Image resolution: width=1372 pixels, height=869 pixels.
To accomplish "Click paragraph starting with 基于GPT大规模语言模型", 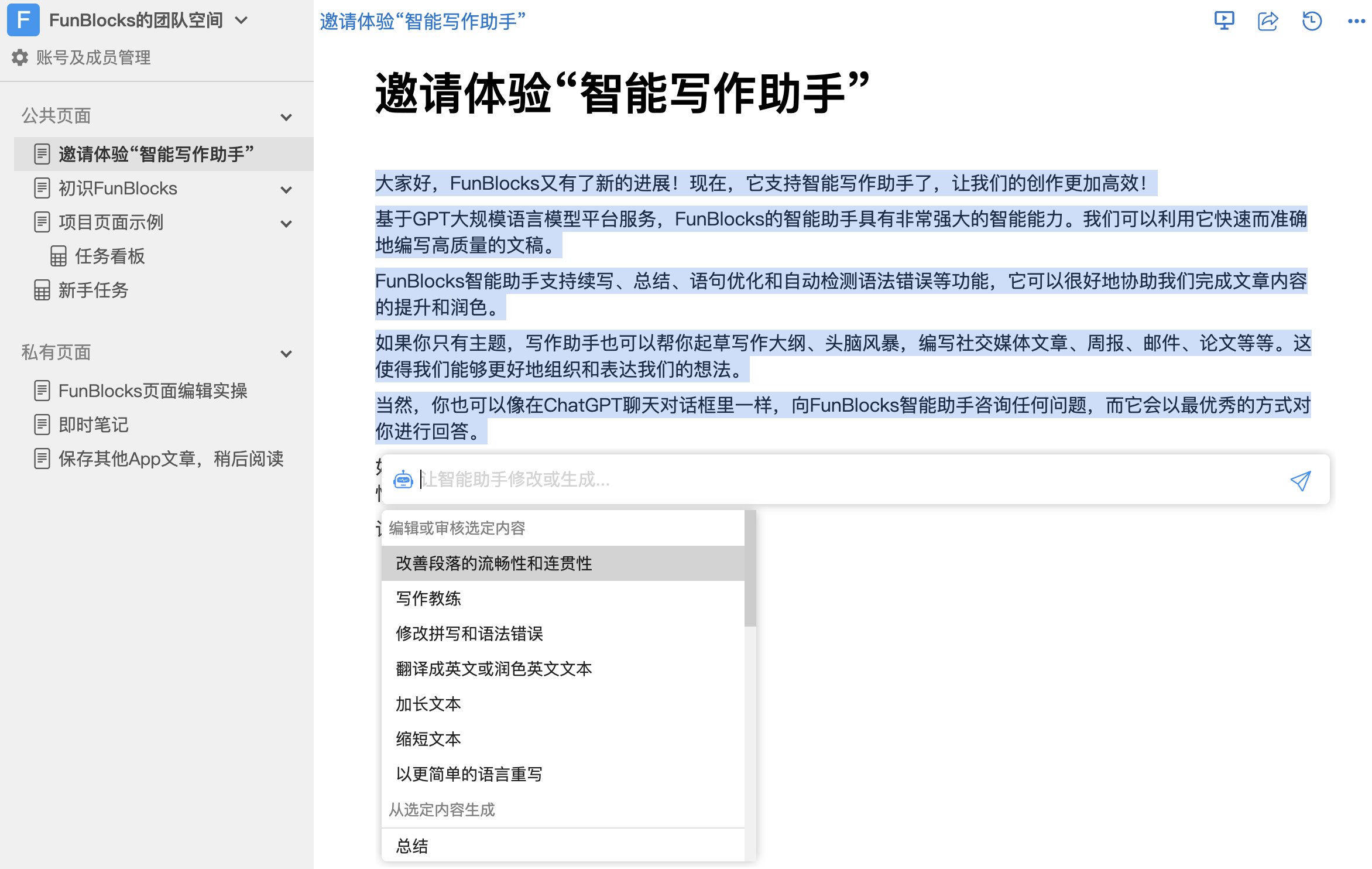I will click(x=841, y=232).
